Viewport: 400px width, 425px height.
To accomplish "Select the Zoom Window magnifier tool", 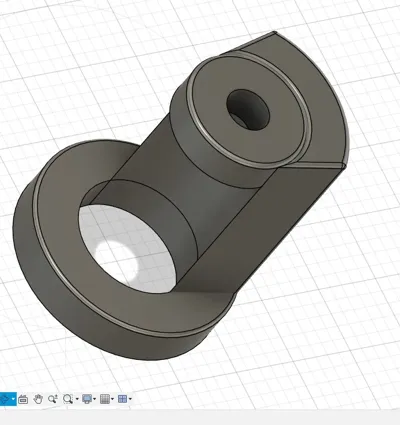I will click(68, 399).
